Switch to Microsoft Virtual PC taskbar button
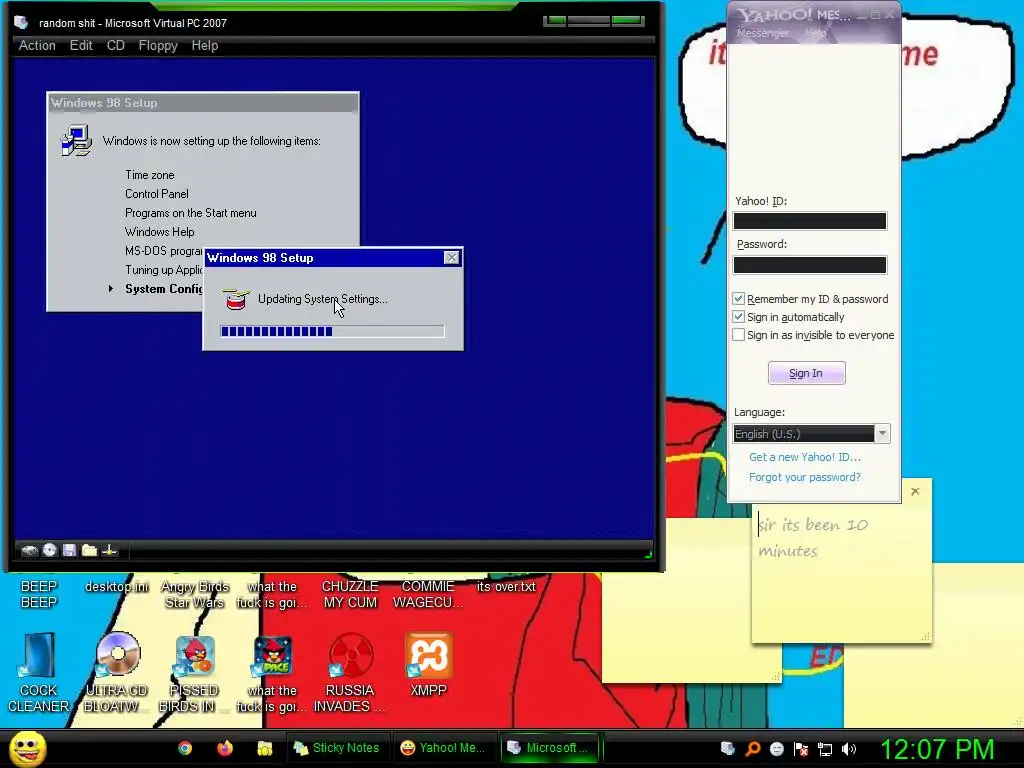This screenshot has width=1024, height=768. (x=551, y=748)
